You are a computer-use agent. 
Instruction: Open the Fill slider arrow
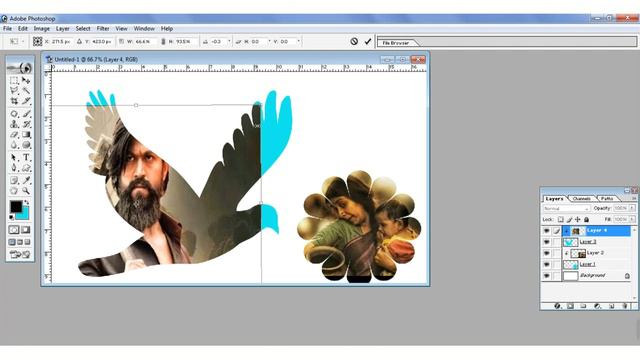(632, 220)
